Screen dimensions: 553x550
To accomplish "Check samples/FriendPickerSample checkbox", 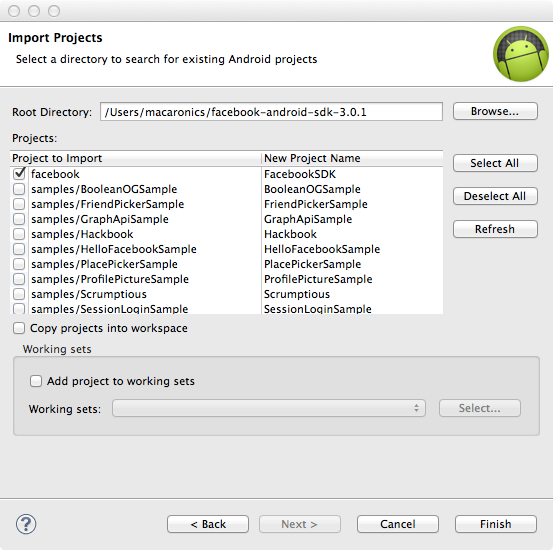I will click(x=19, y=204).
